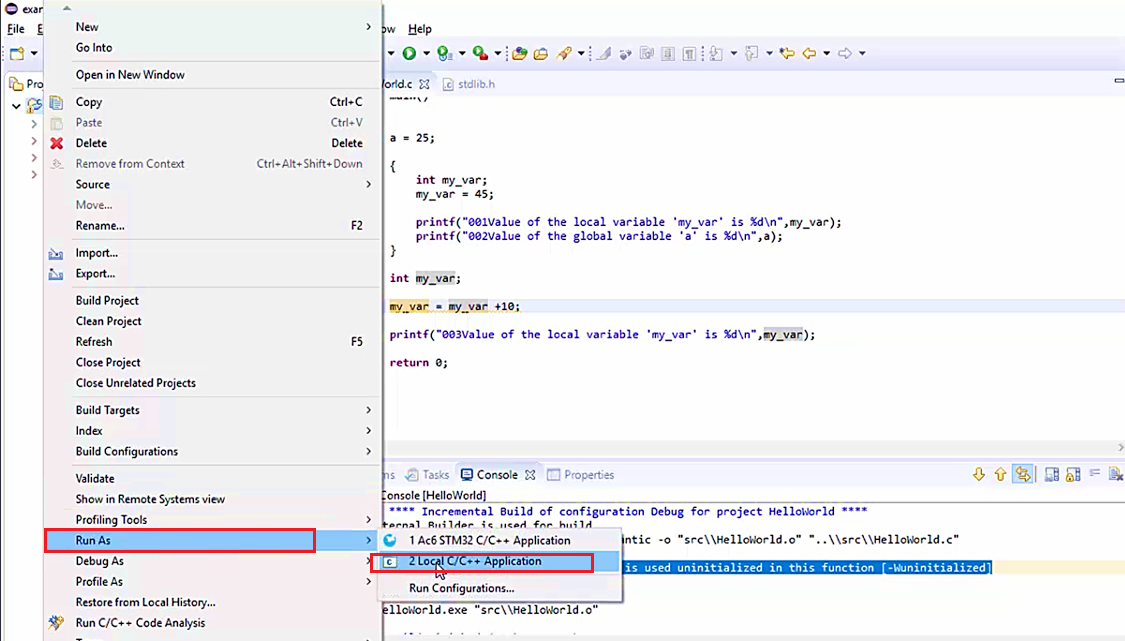Open the Run As submenu
This screenshot has height=641, width=1125.
213,541
